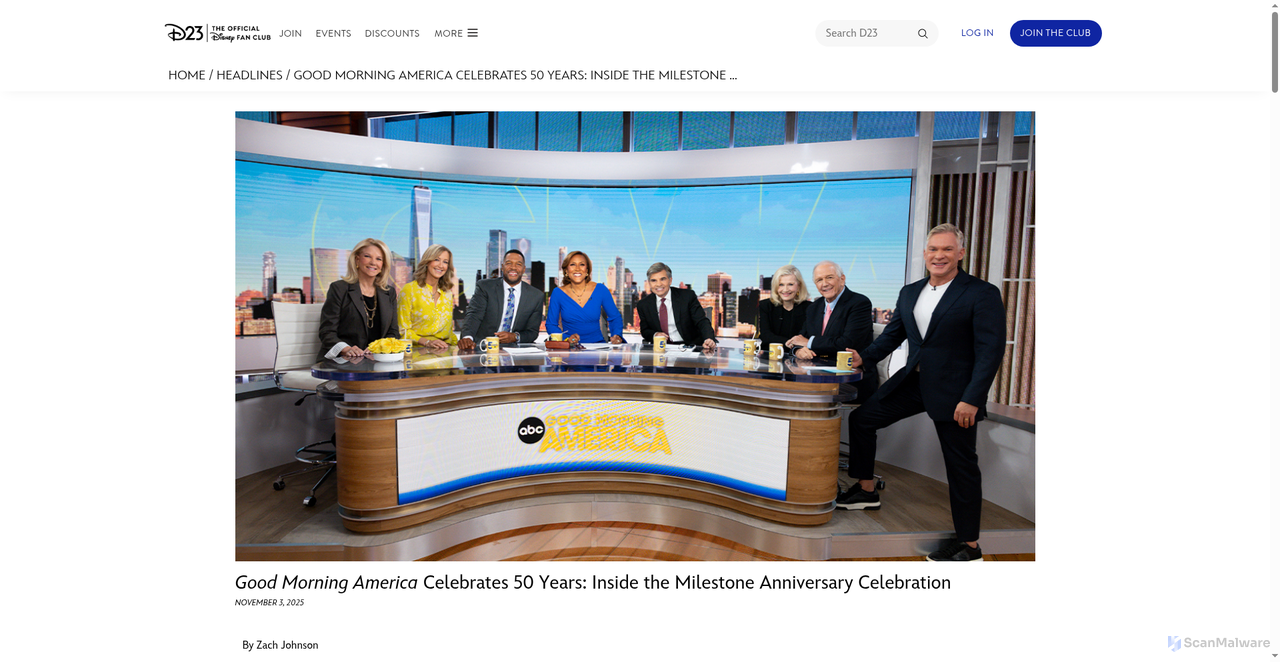
Task: Open the JOIN navigation menu item
Action: [290, 33]
